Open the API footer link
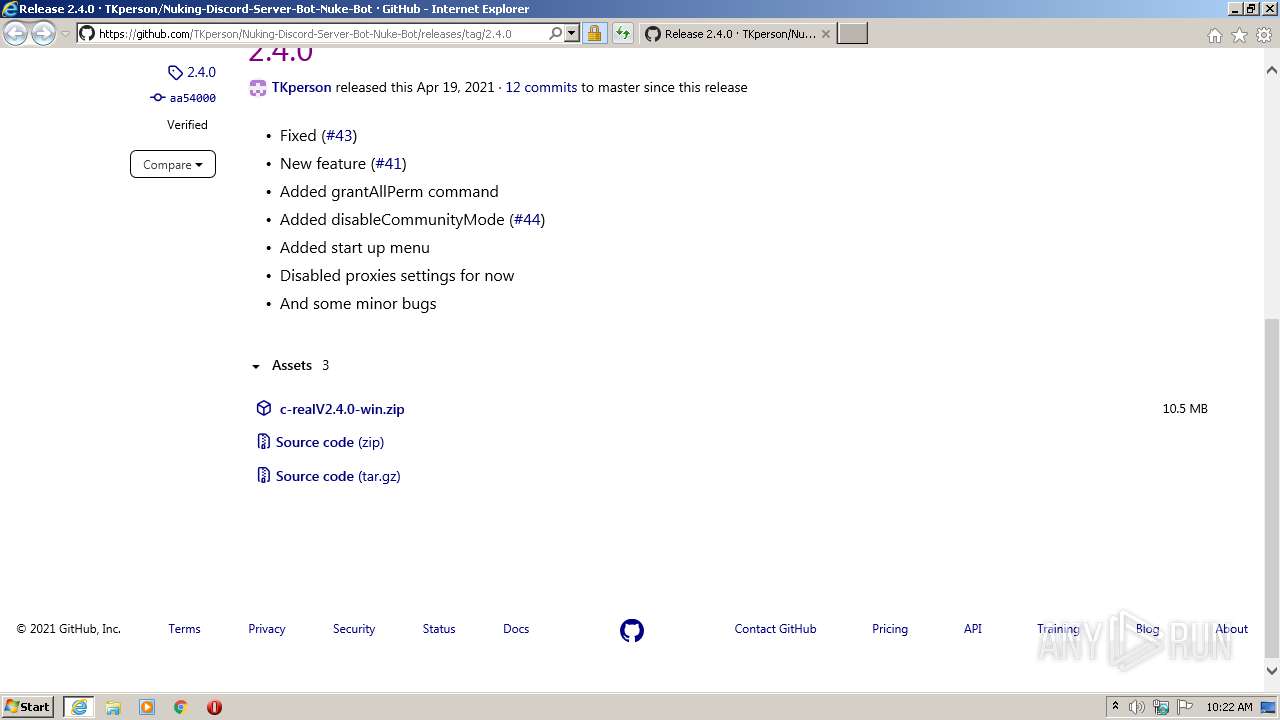Screen dimensions: 1280x720 click(x=973, y=629)
